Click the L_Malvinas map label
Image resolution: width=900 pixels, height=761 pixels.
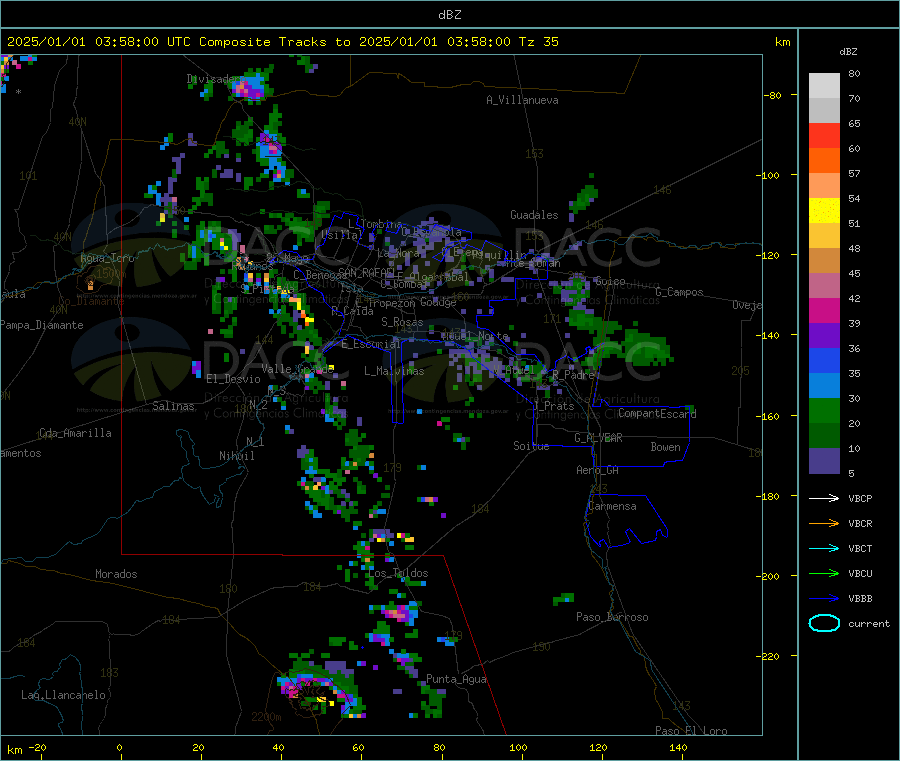394,371
